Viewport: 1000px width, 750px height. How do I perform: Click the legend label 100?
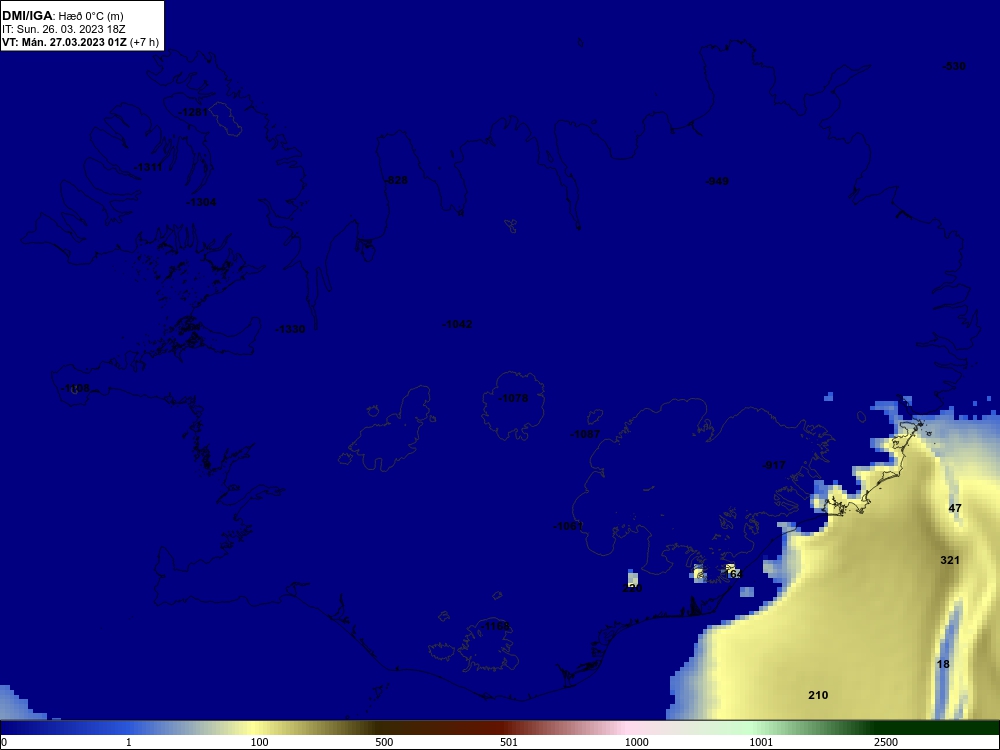click(x=260, y=742)
